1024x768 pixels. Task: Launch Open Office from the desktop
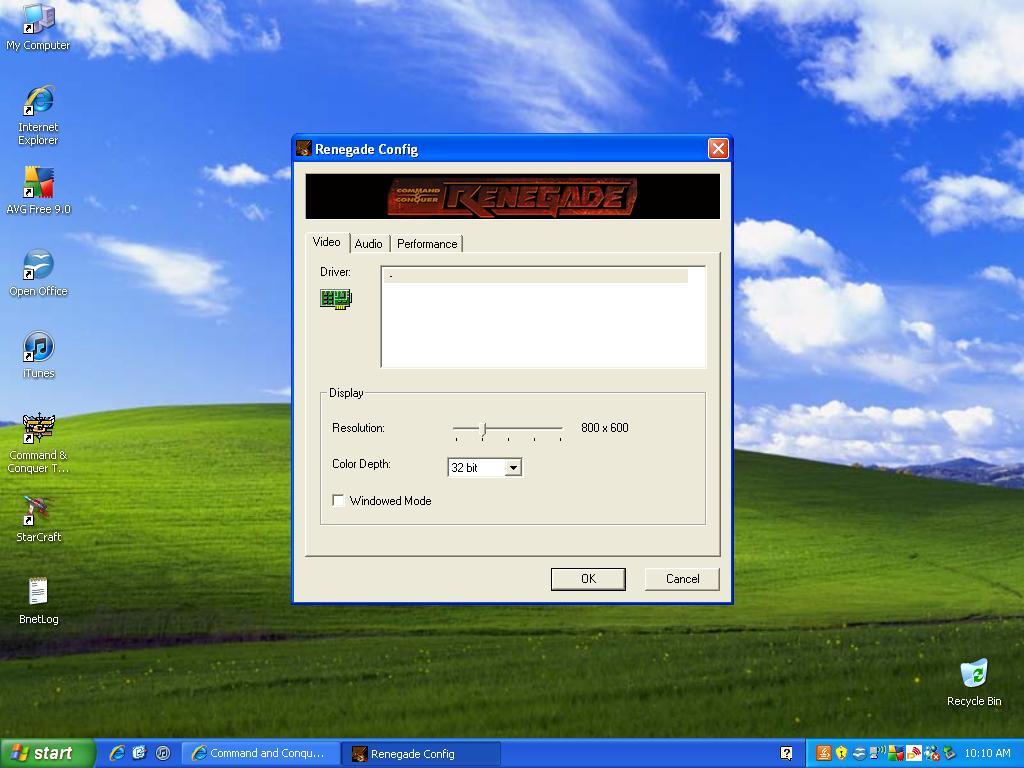38,266
